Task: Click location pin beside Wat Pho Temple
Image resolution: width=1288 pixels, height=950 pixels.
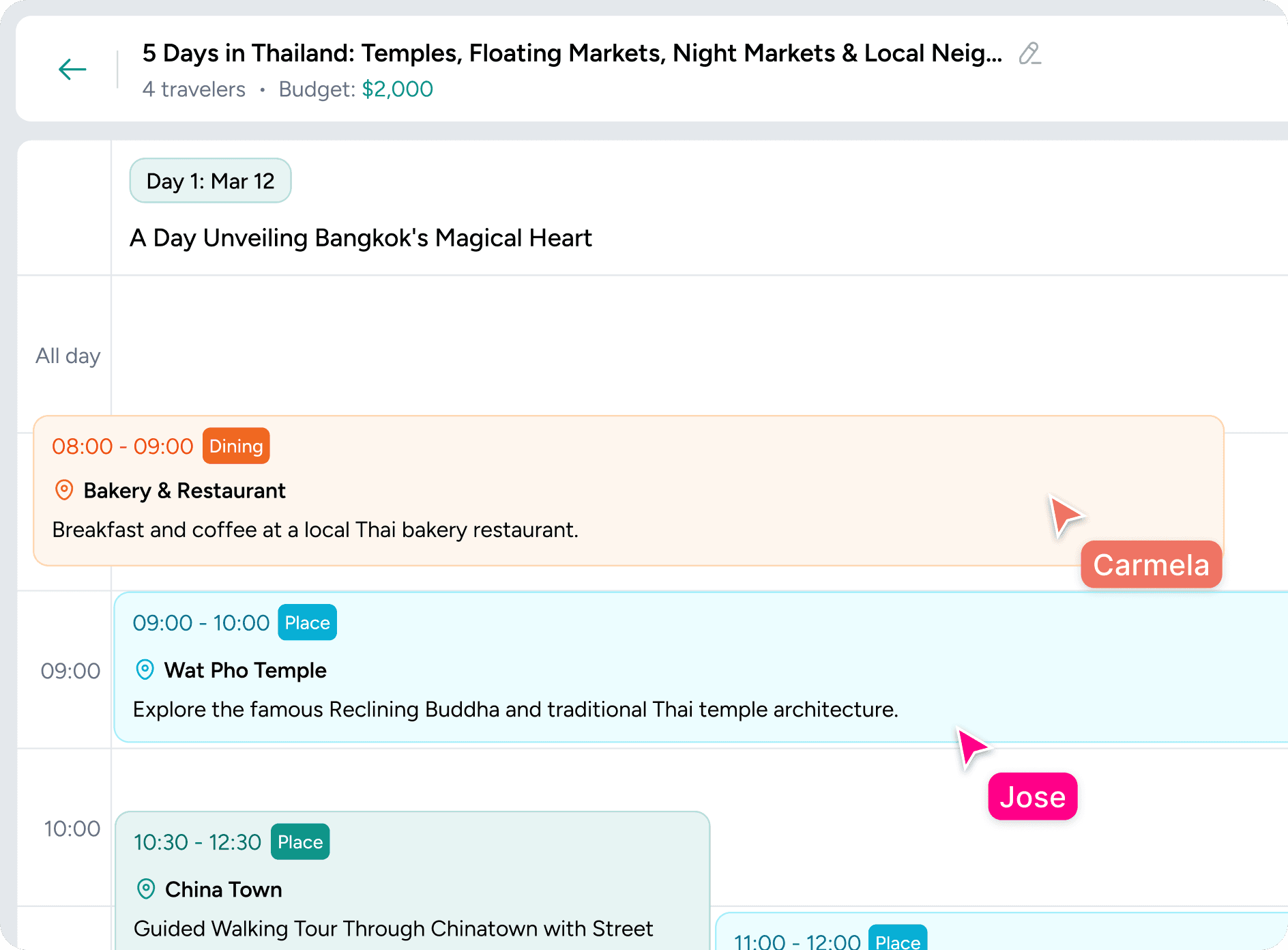Action: (x=145, y=670)
